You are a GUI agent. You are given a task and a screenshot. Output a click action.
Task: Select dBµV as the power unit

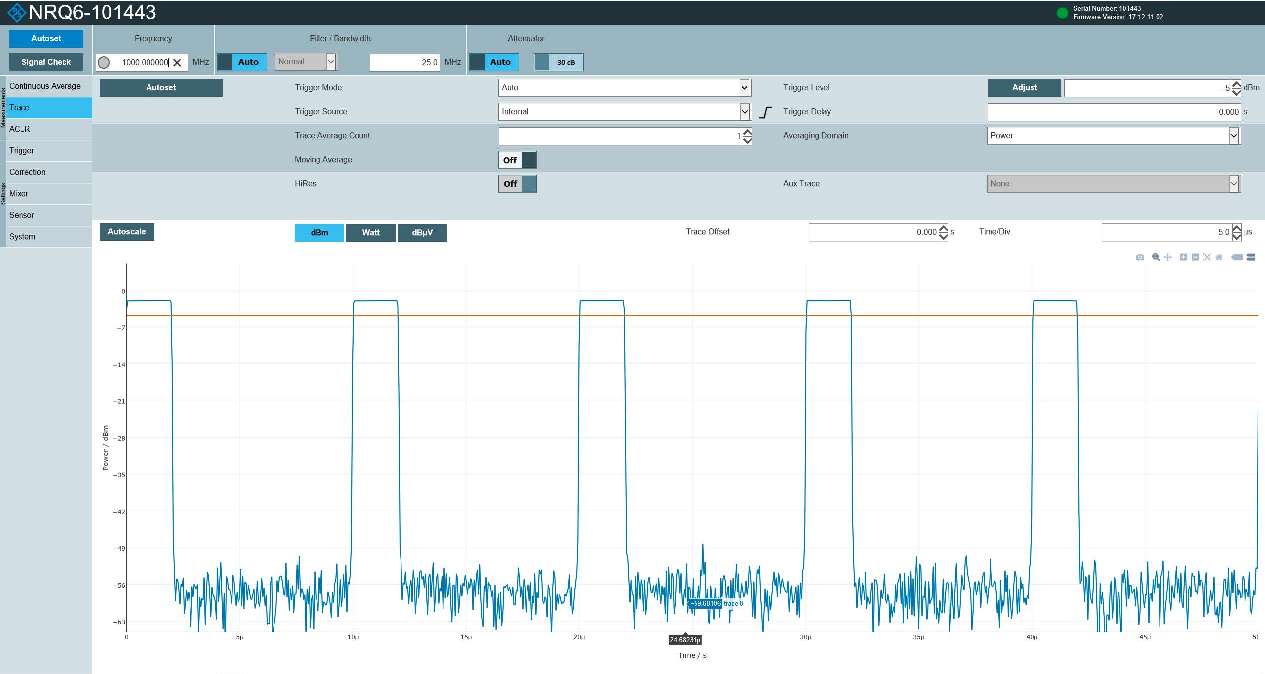point(422,232)
